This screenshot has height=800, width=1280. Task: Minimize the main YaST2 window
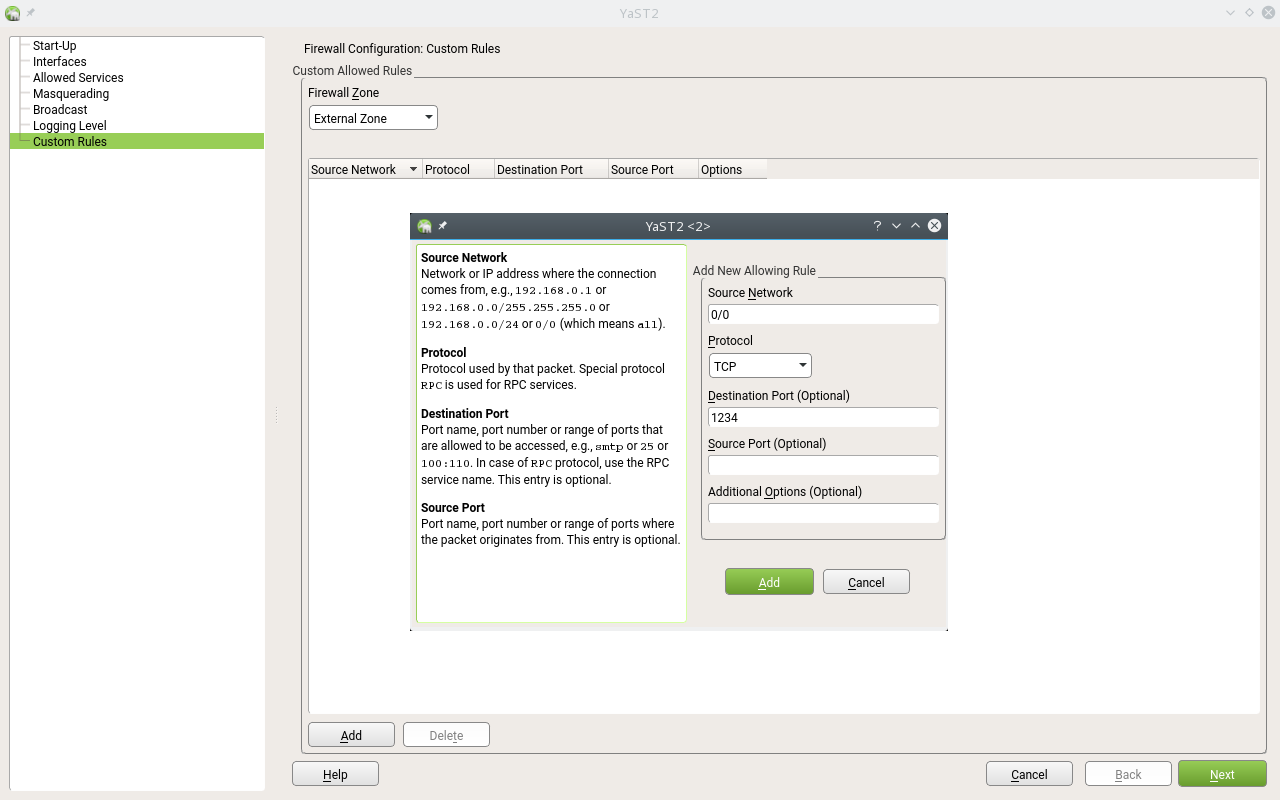1231,13
